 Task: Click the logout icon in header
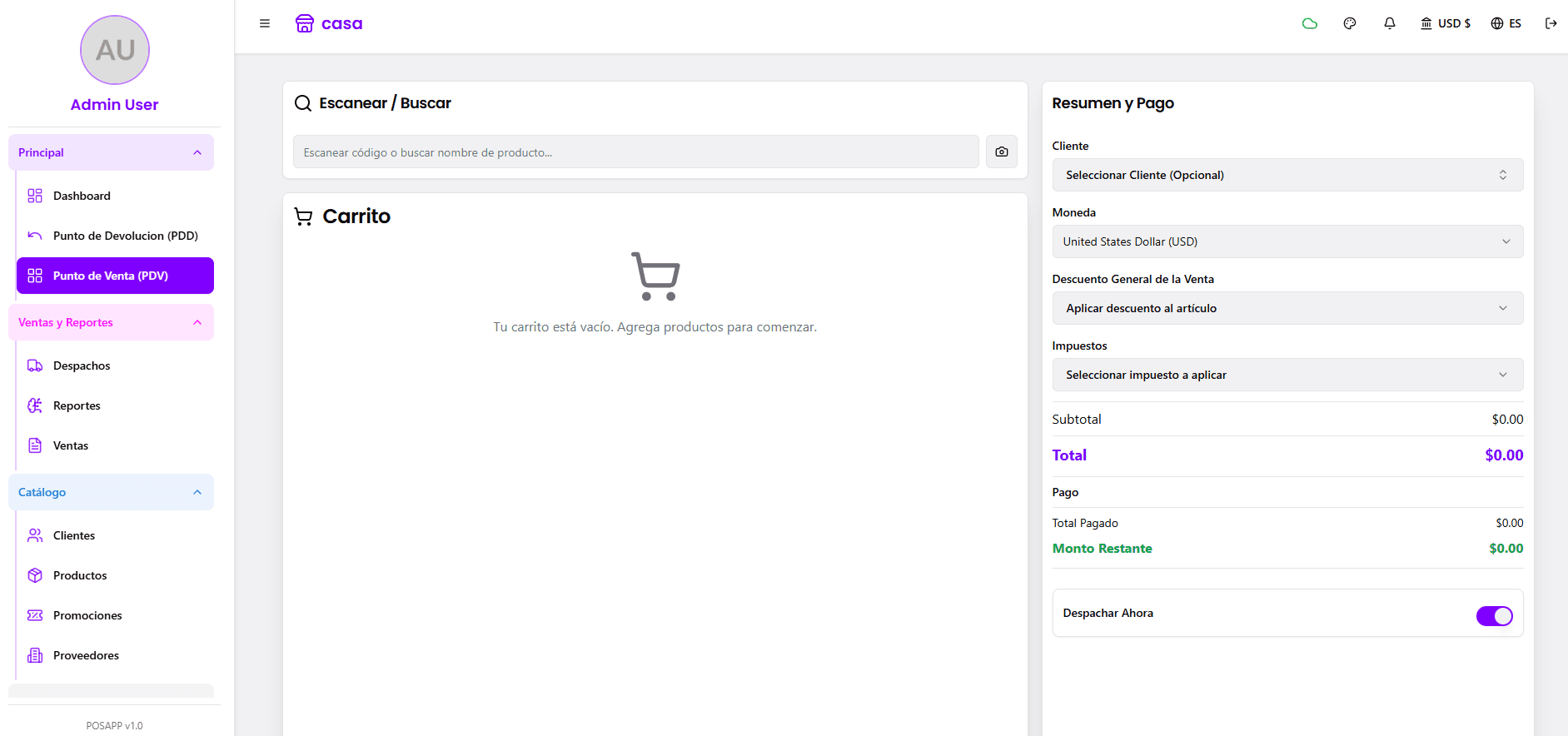(1551, 23)
